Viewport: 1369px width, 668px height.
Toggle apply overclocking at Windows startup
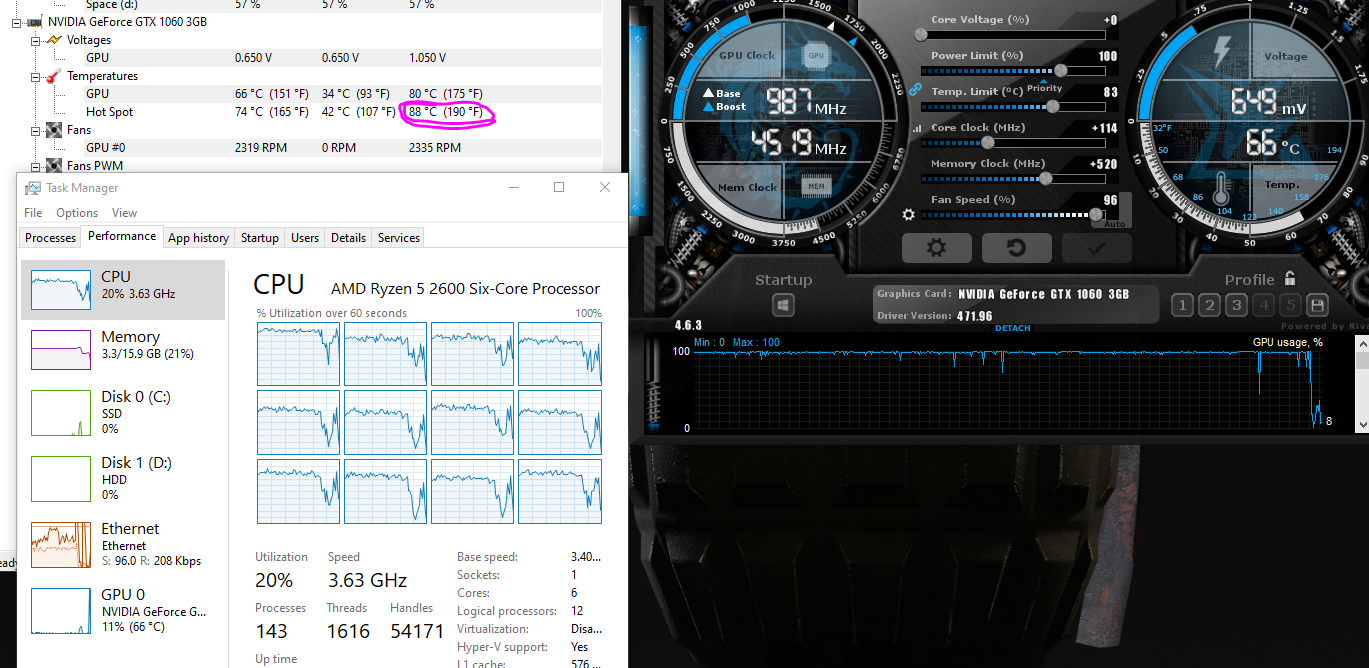pos(783,305)
